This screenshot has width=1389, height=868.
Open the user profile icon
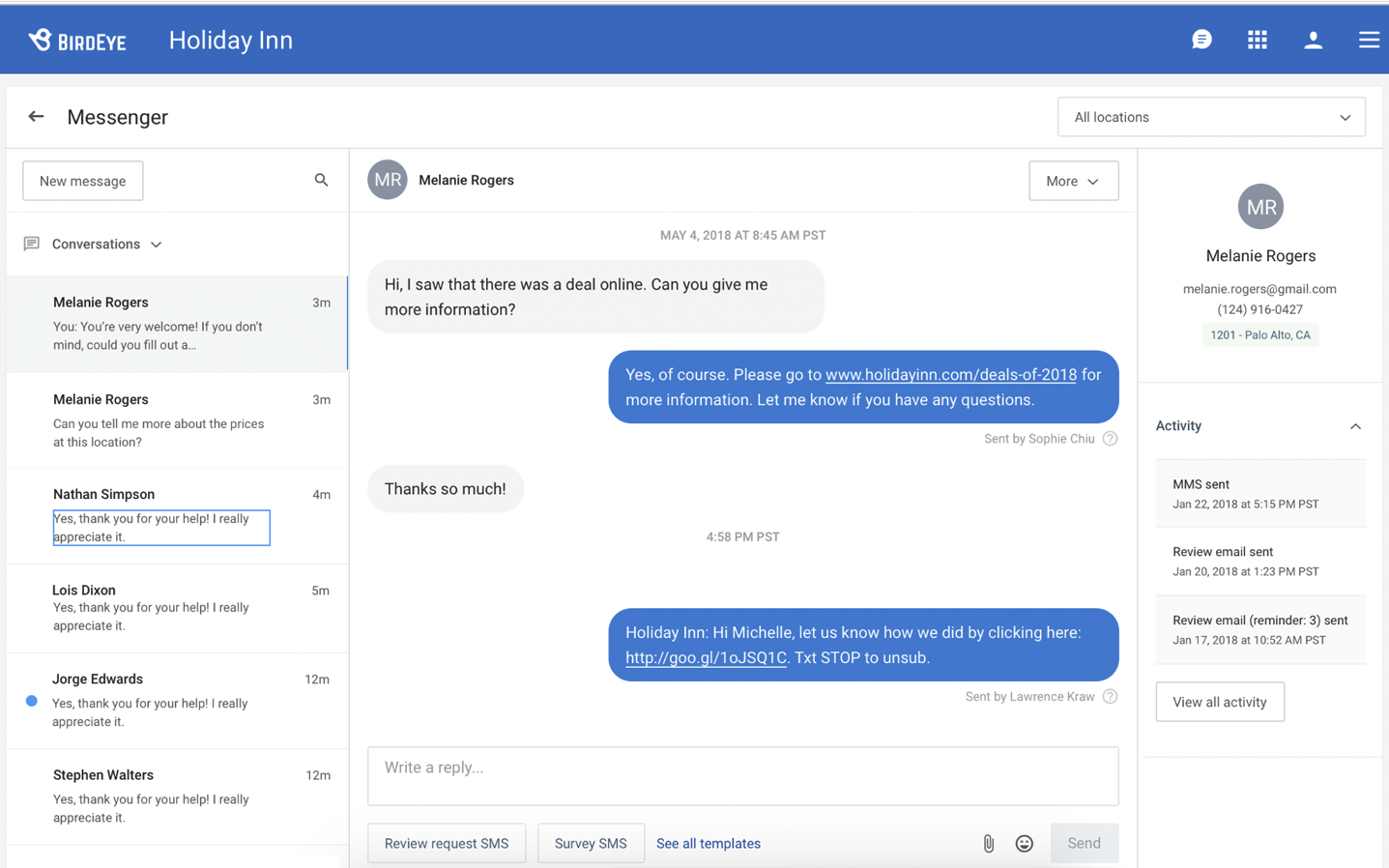[x=1313, y=40]
